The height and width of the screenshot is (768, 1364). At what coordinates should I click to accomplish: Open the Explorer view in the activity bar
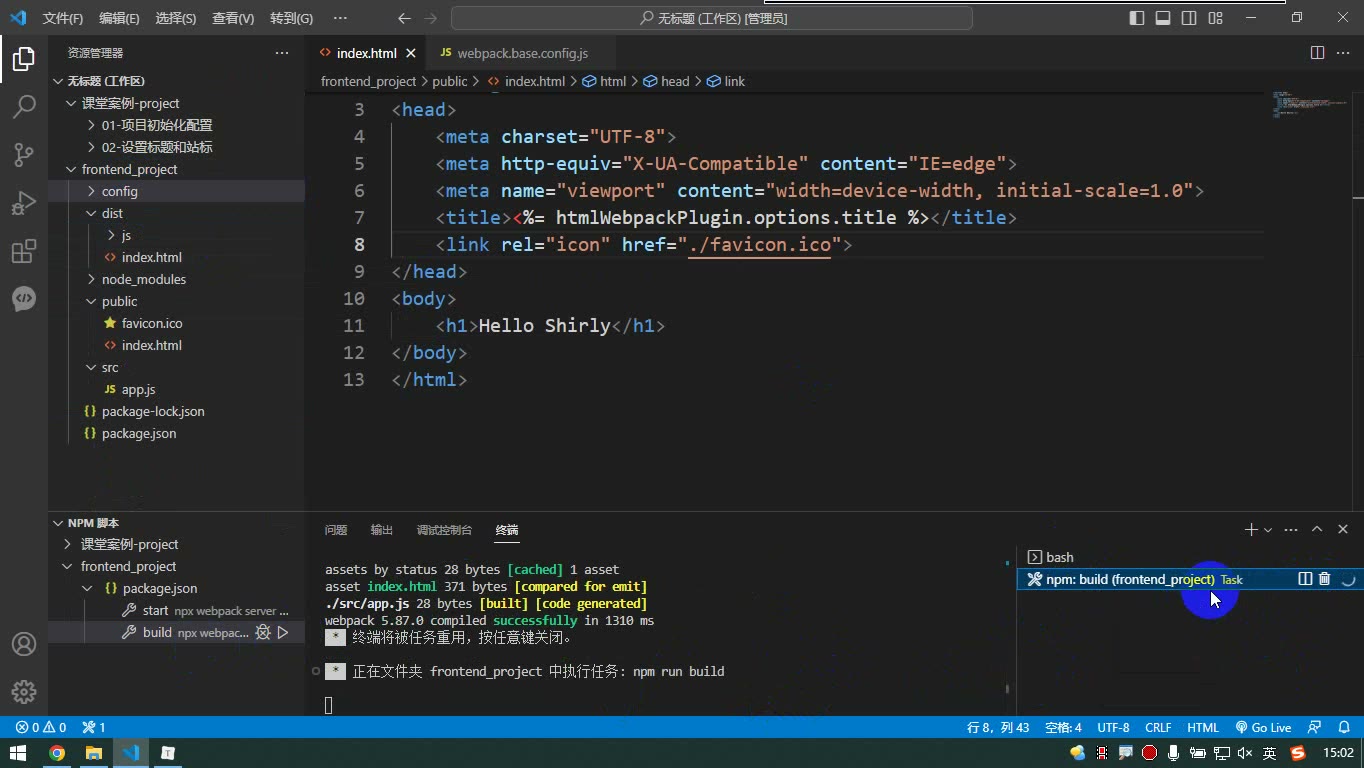[x=24, y=59]
